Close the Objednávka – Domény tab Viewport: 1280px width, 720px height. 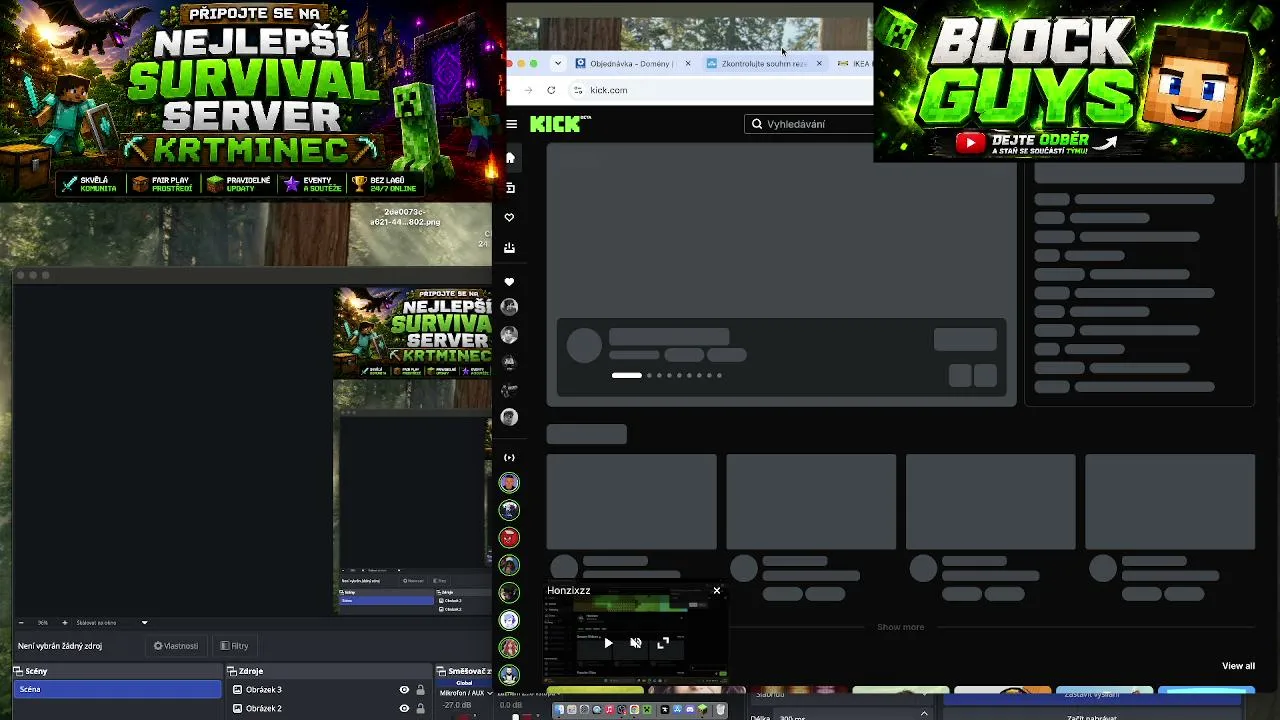(x=688, y=63)
